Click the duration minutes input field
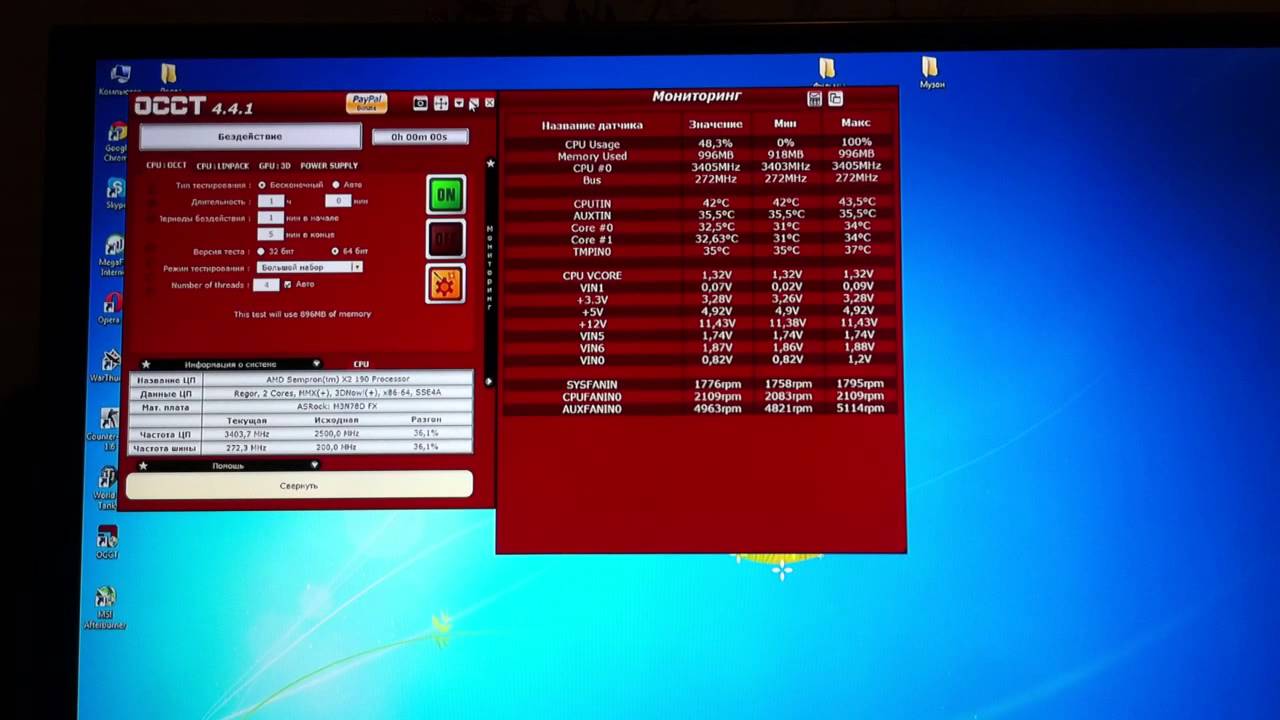Image resolution: width=1280 pixels, height=720 pixels. [337, 201]
